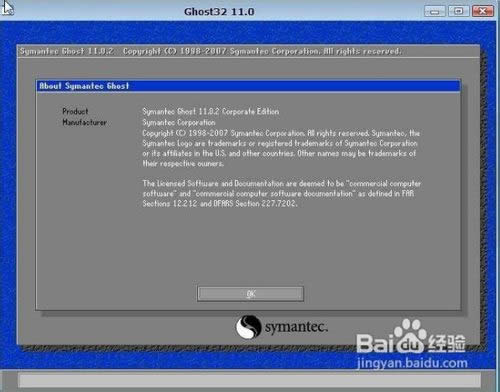Click the 'Product' label

pyautogui.click(x=75, y=111)
